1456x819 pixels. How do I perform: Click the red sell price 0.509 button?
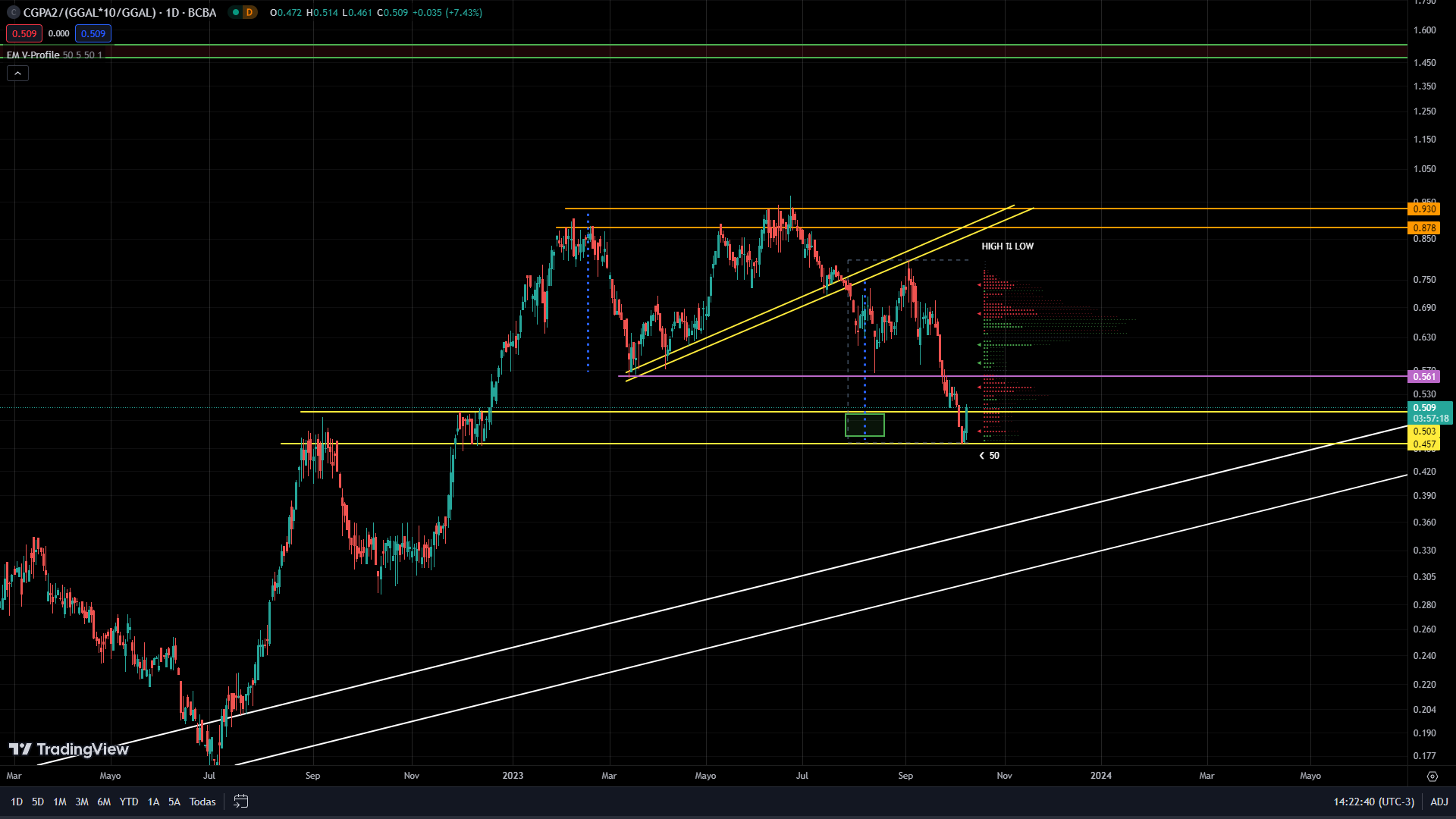click(x=24, y=33)
